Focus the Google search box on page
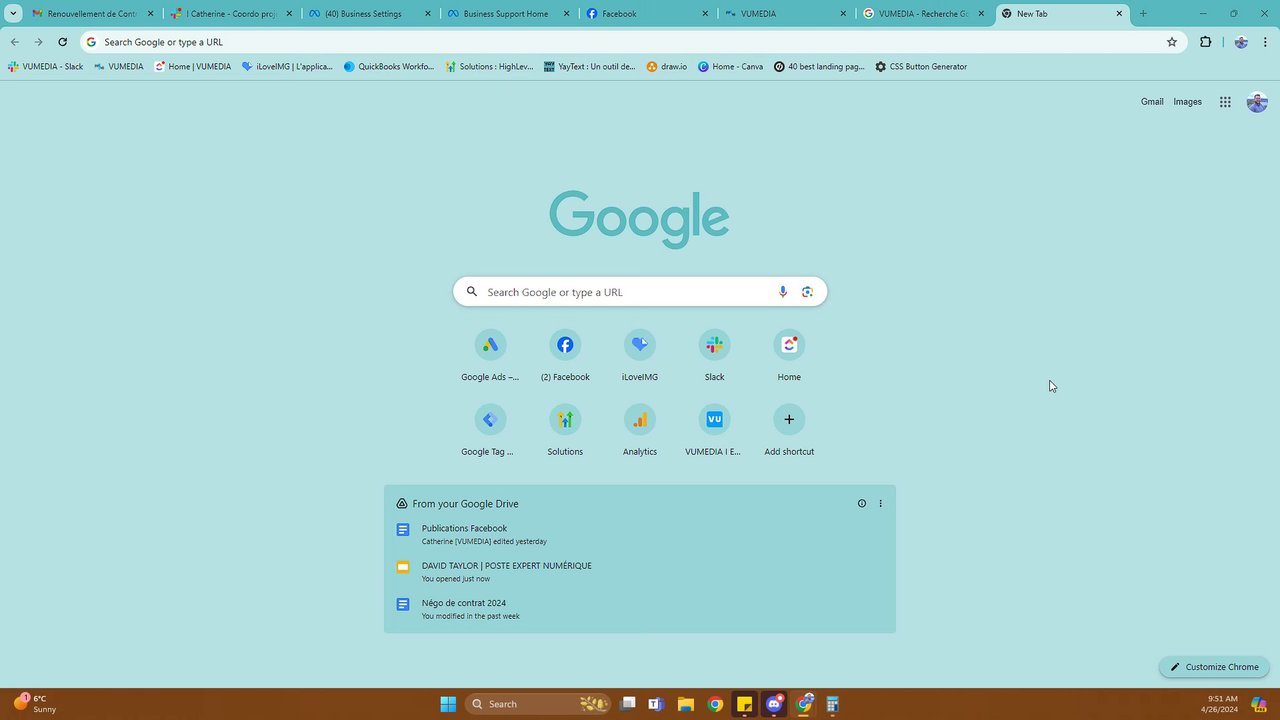Image resolution: width=1280 pixels, height=720 pixels. 640,292
